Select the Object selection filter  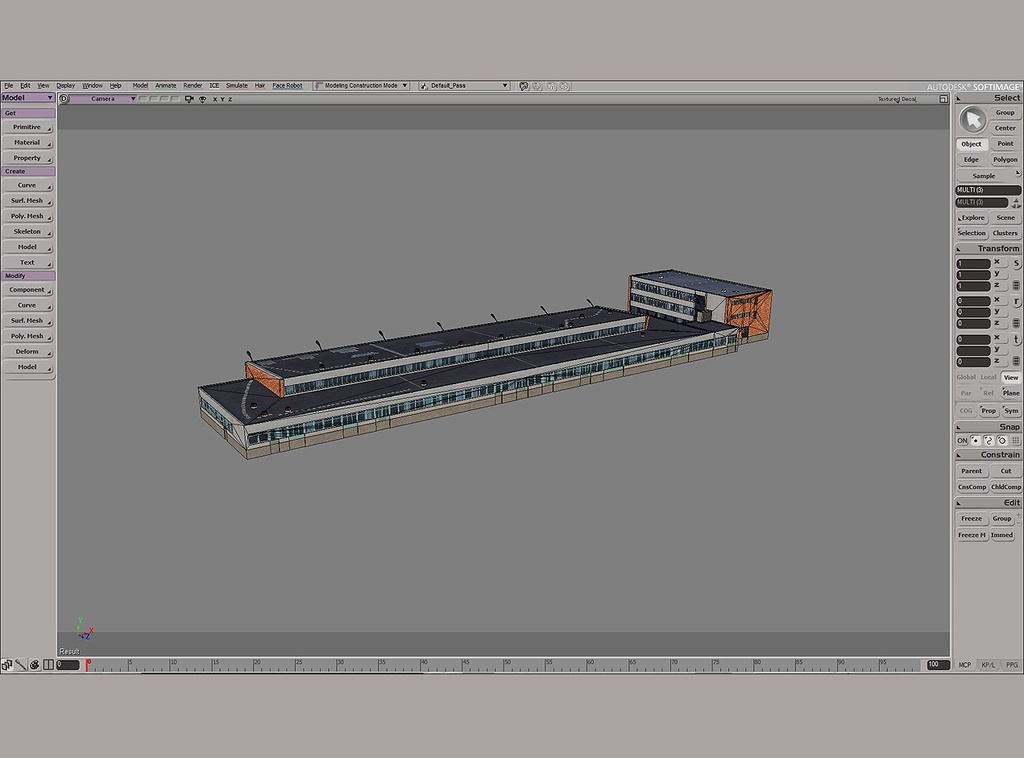970,144
